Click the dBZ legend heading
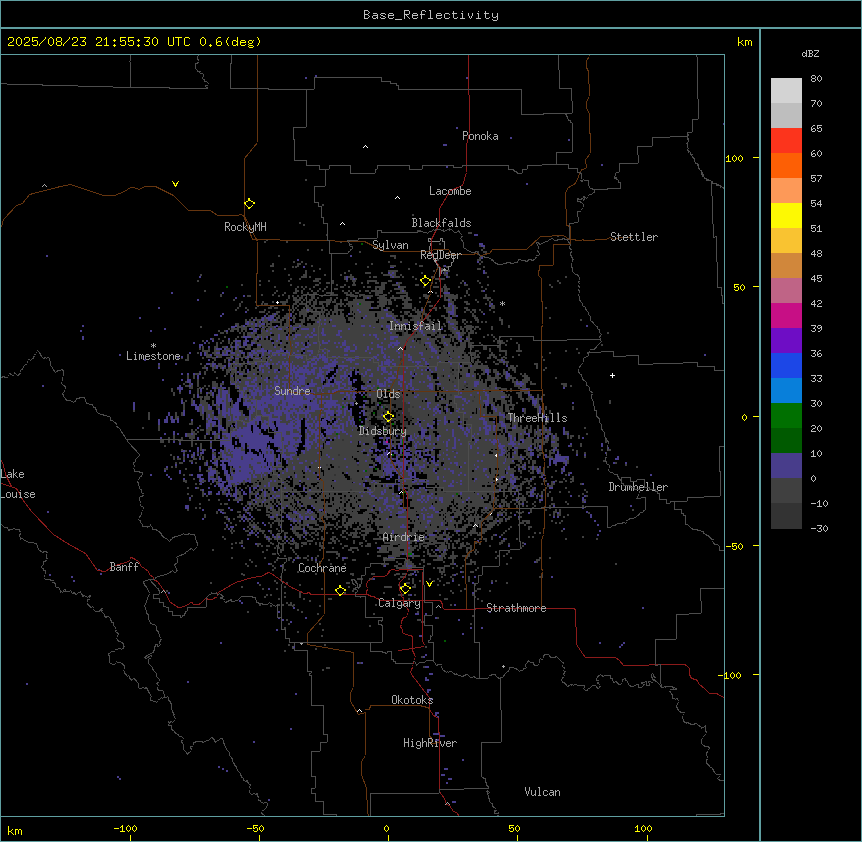 pyautogui.click(x=810, y=53)
